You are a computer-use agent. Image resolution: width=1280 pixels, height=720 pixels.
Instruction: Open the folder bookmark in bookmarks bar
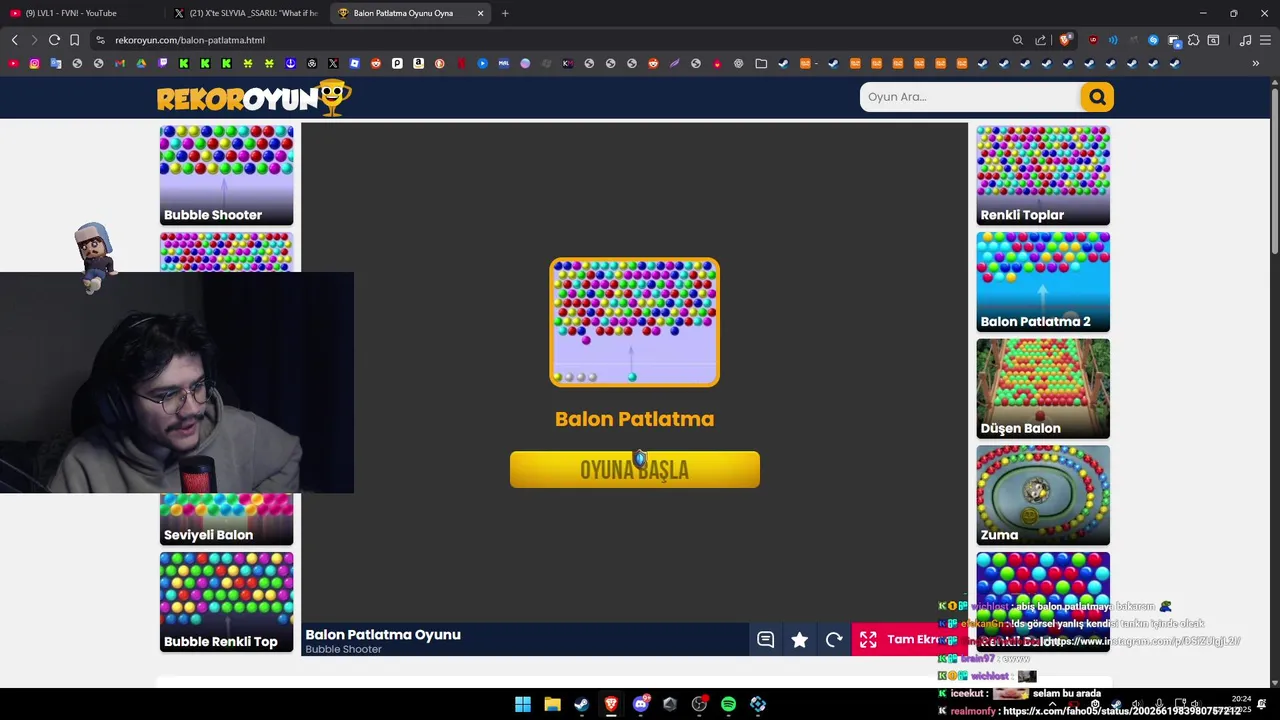click(761, 63)
